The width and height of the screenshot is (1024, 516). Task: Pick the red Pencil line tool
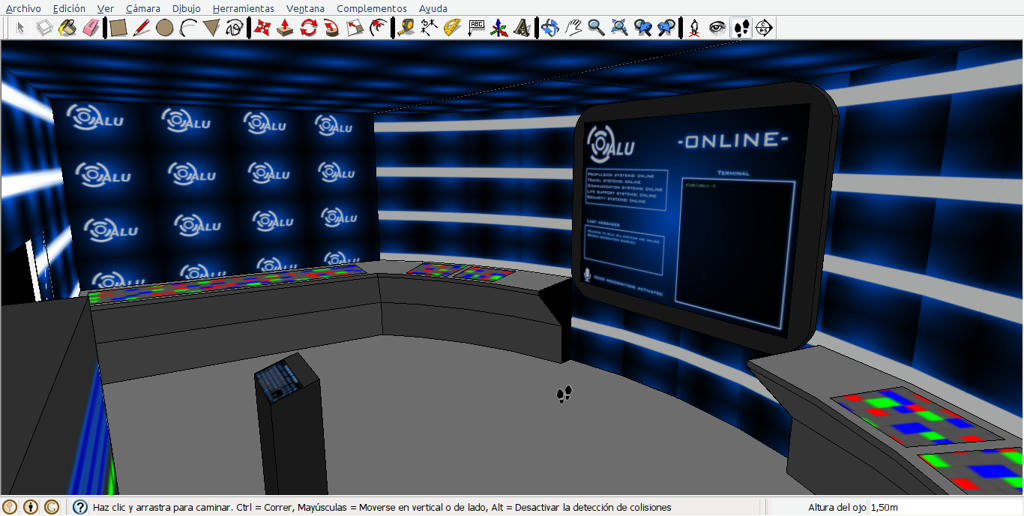141,27
